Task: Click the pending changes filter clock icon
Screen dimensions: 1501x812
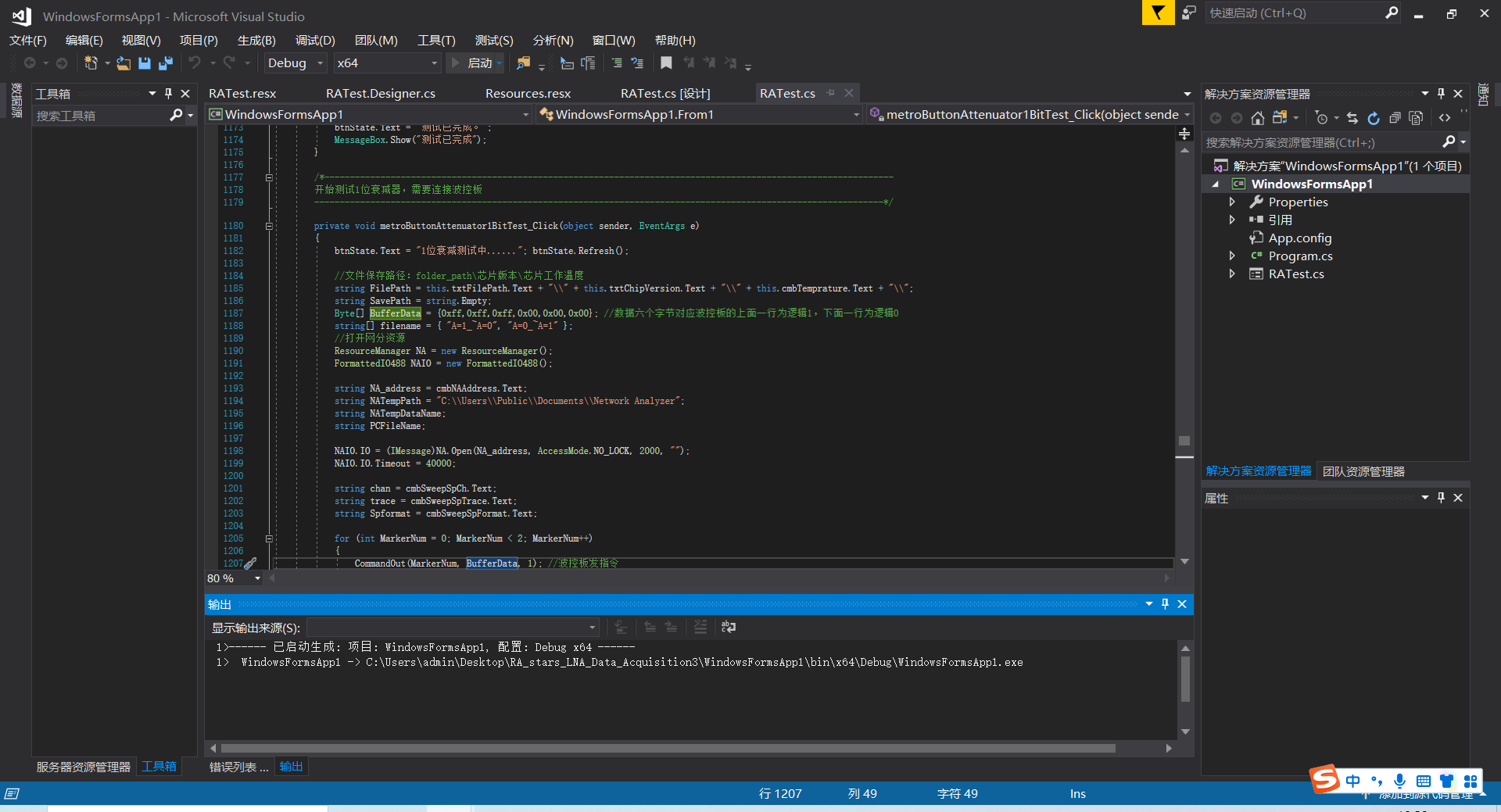Action: (1321, 118)
